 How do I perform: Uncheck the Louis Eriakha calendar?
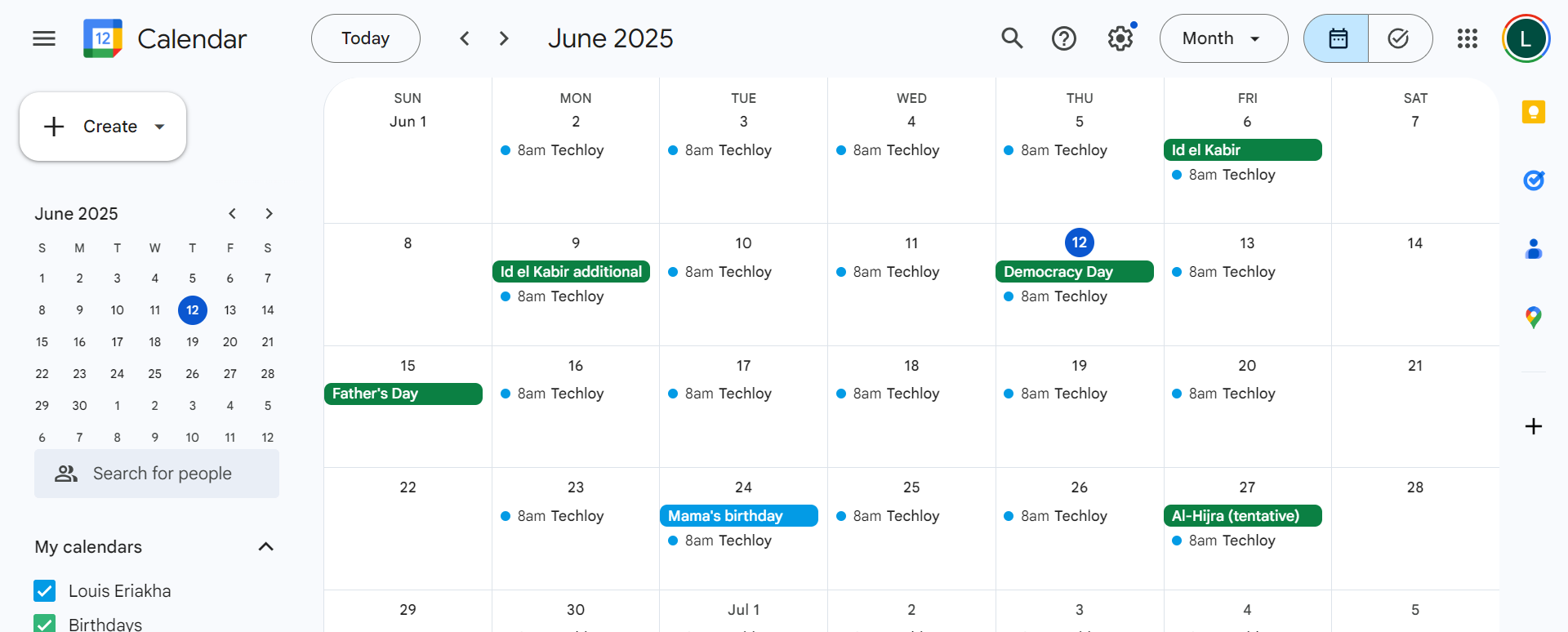click(45, 590)
